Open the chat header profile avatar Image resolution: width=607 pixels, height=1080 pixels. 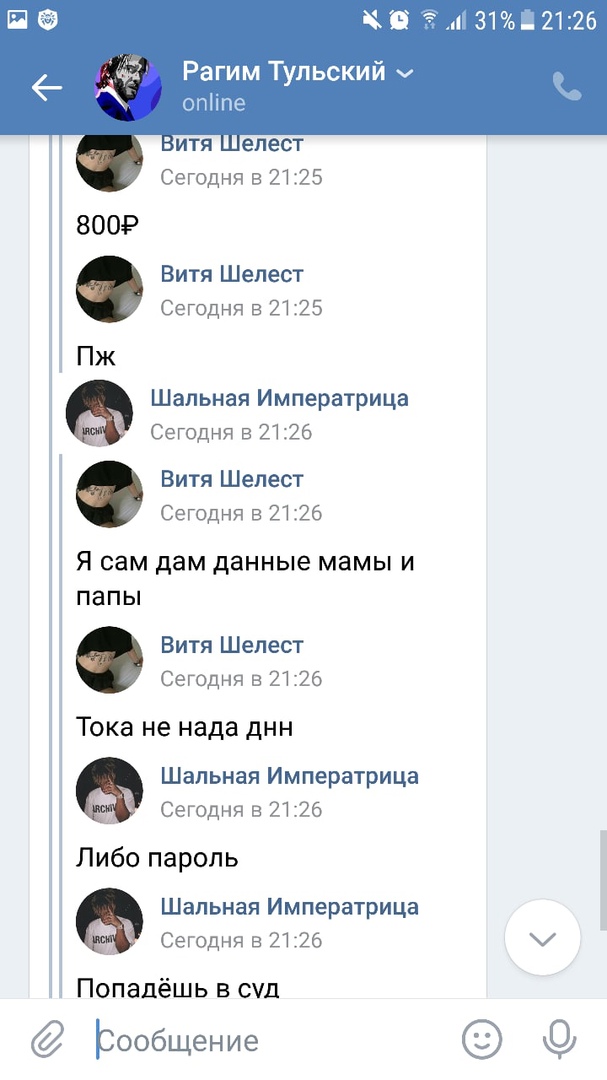point(128,88)
